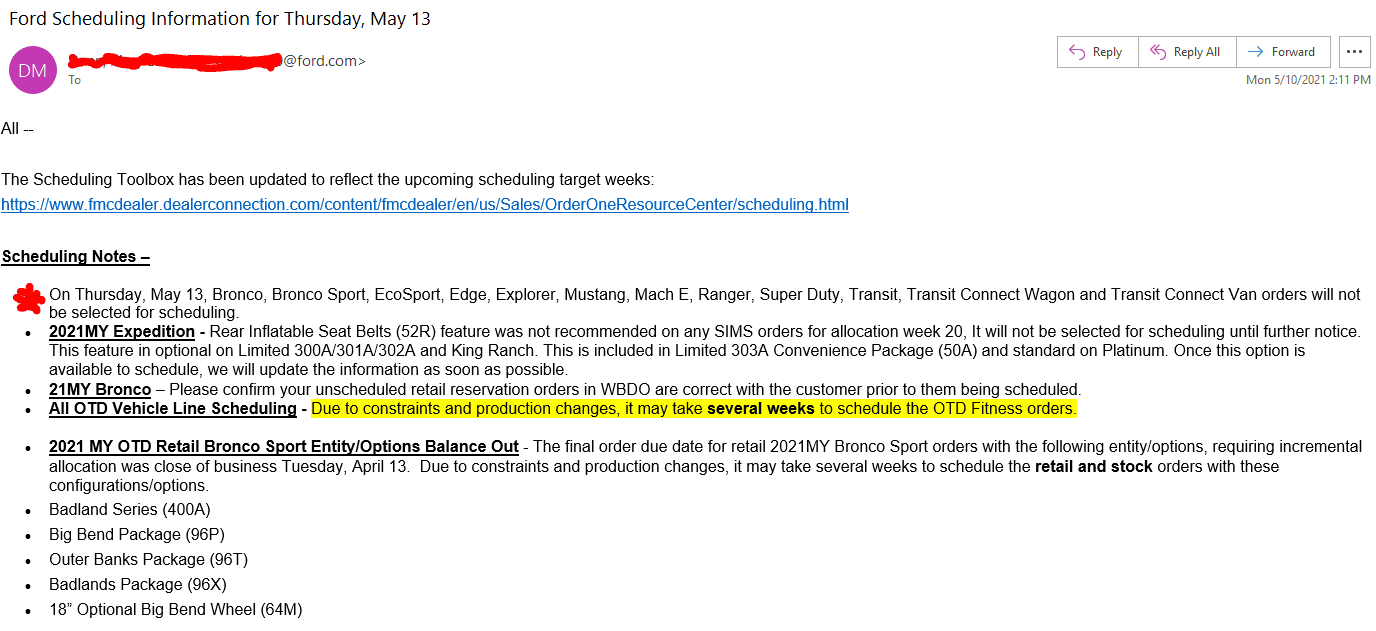Image resolution: width=1376 pixels, height=631 pixels.
Task: Select the email subject line text
Action: tap(220, 18)
